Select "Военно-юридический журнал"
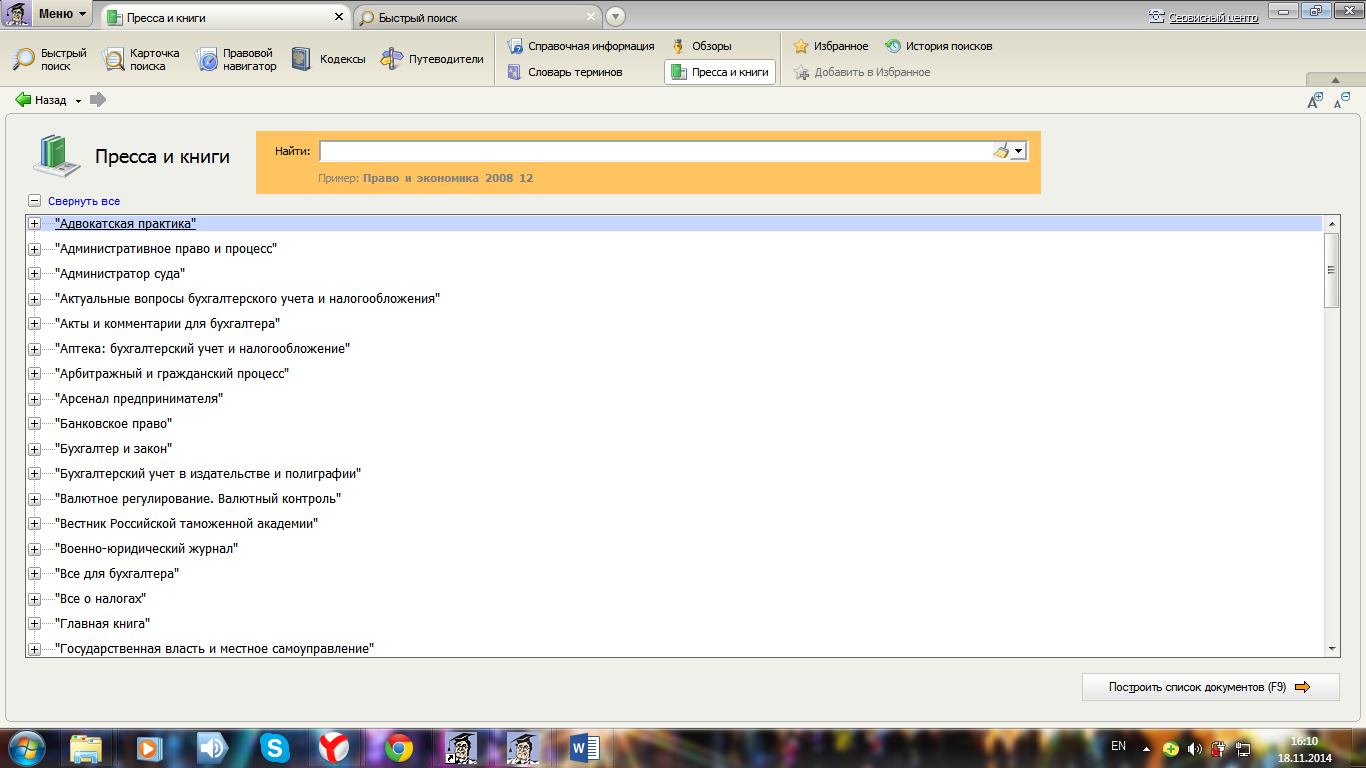This screenshot has width=1366, height=768. [x=146, y=549]
